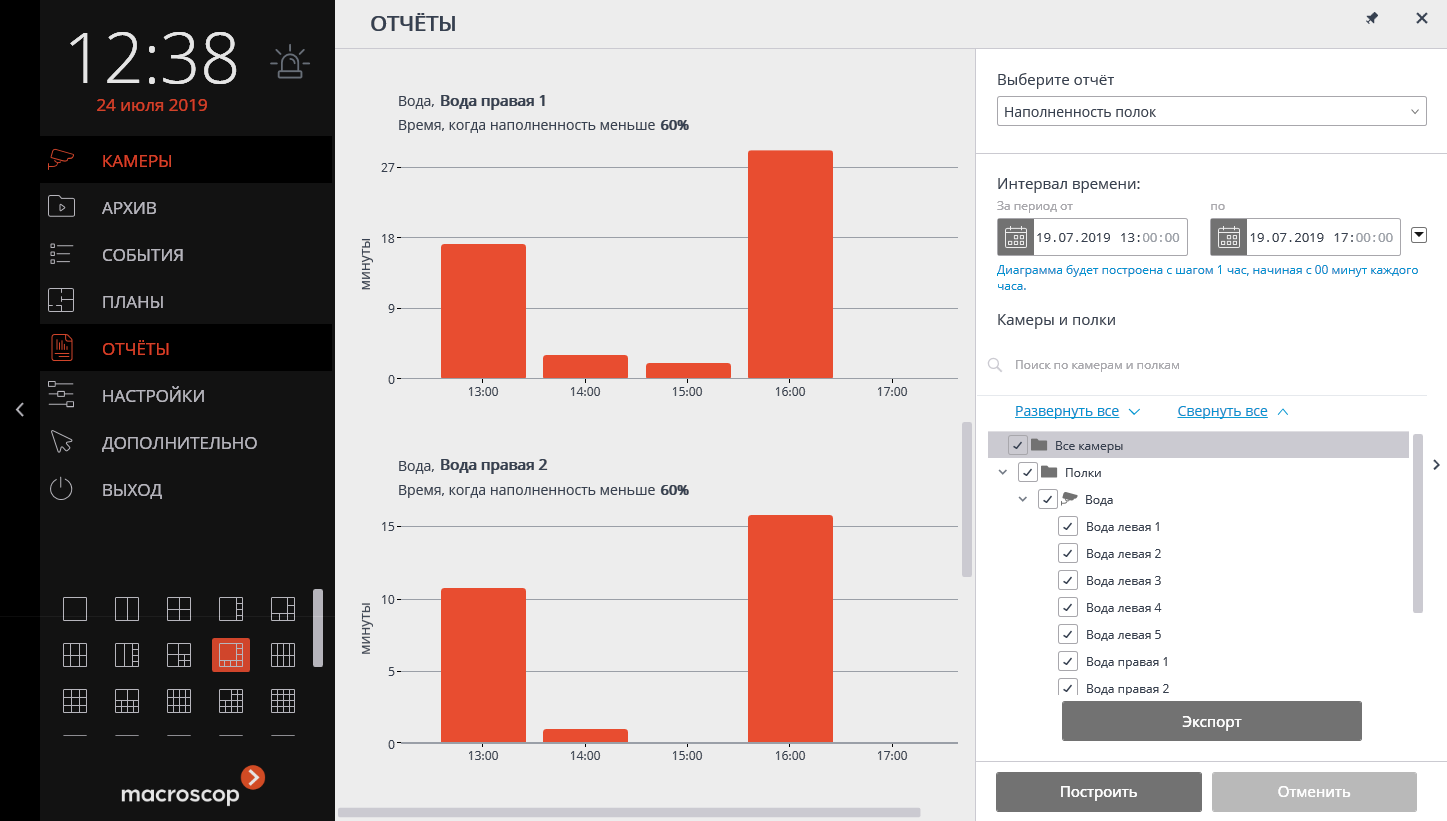Toggle the Все камеры checkbox
This screenshot has height=821, width=1447.
(1018, 445)
